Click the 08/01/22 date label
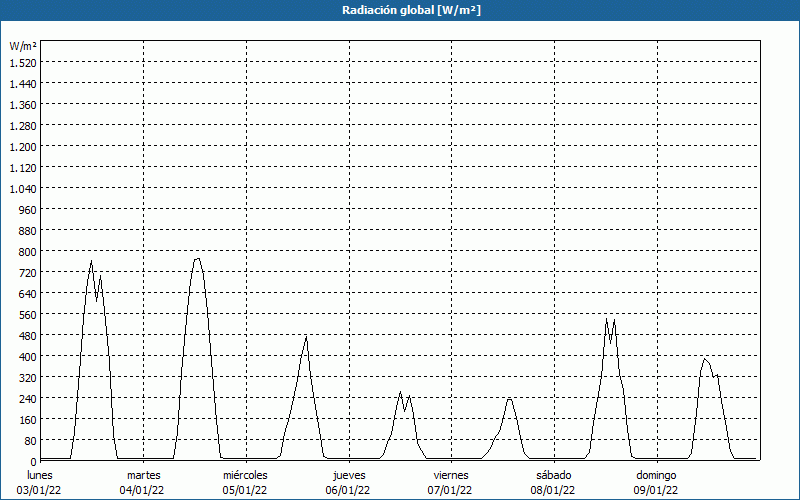Screen dimensions: 800x500 click(553, 490)
